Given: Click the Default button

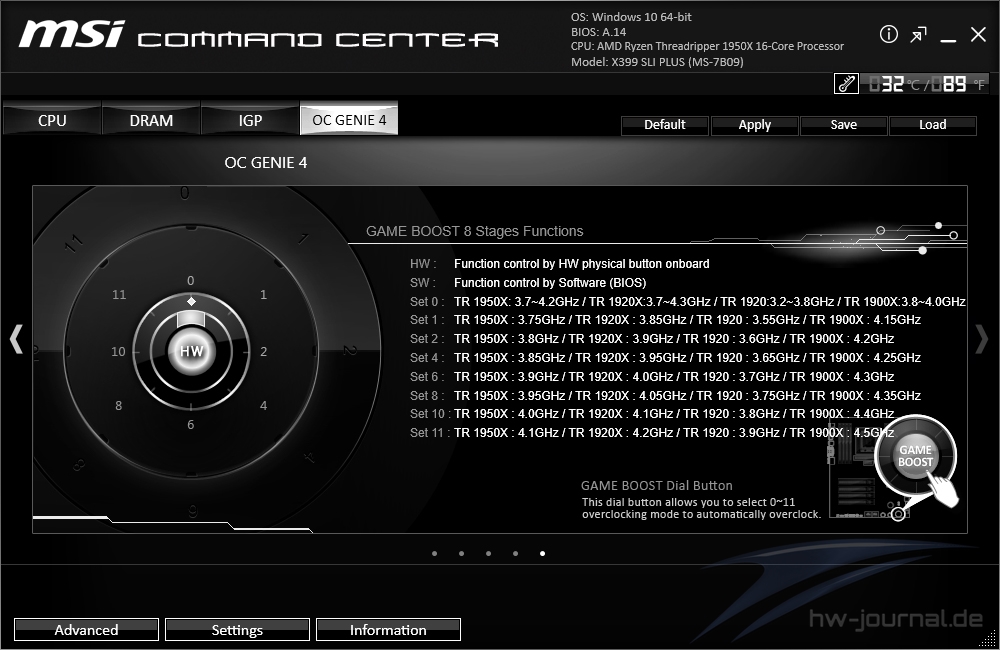Looking at the screenshot, I should [x=665, y=125].
